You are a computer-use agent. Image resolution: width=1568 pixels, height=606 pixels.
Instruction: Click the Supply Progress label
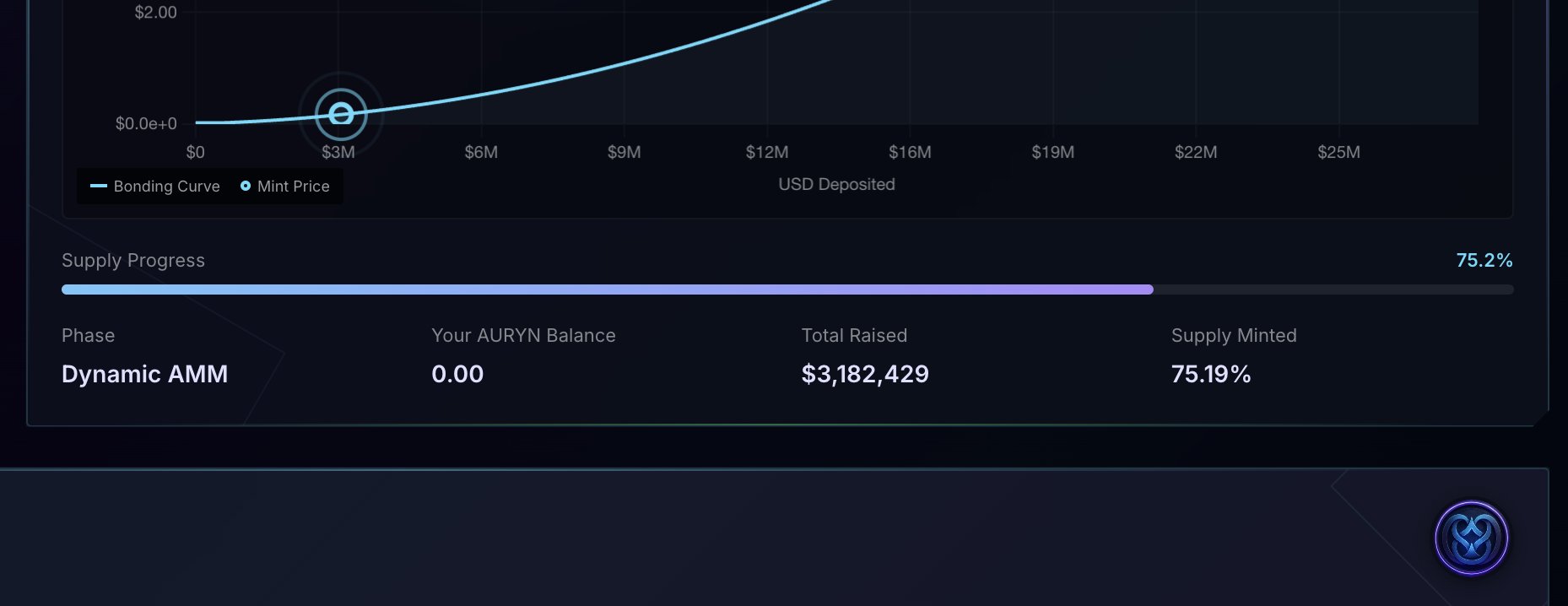(133, 260)
